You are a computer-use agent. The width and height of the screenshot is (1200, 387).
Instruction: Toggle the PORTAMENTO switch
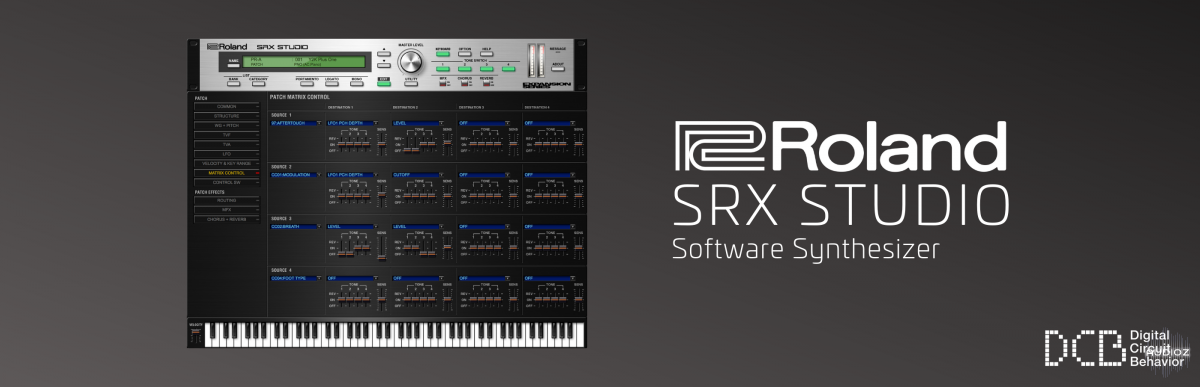pos(307,83)
